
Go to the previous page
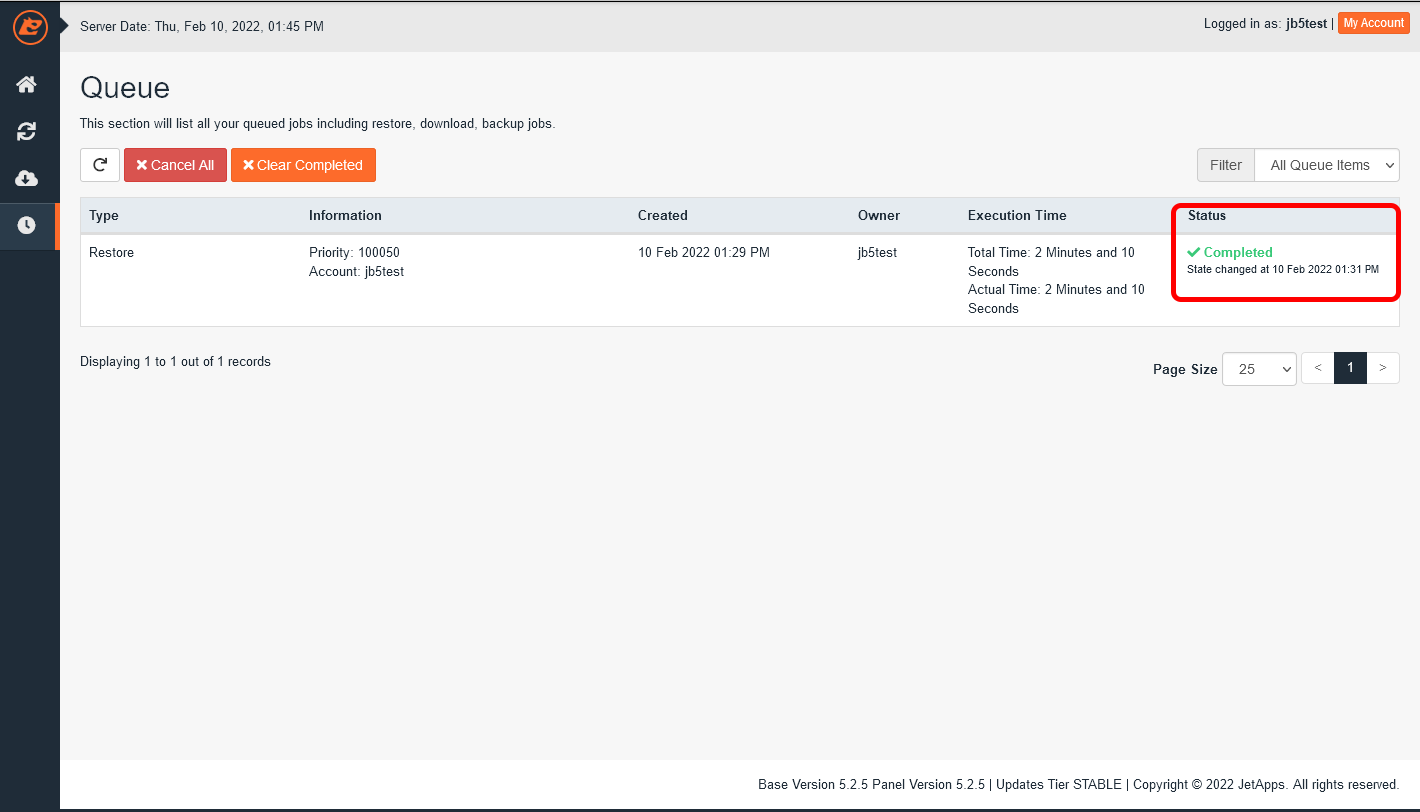click(1317, 368)
